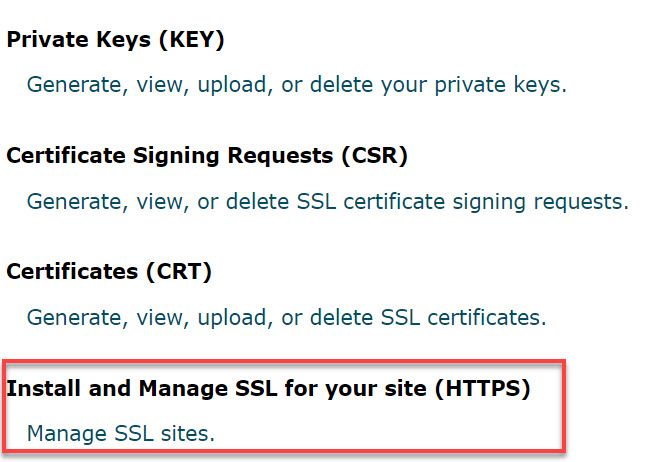670x462 pixels.
Task: Click "Generate, view, upload, or delete SSL certificates" link
Action: click(x=286, y=317)
